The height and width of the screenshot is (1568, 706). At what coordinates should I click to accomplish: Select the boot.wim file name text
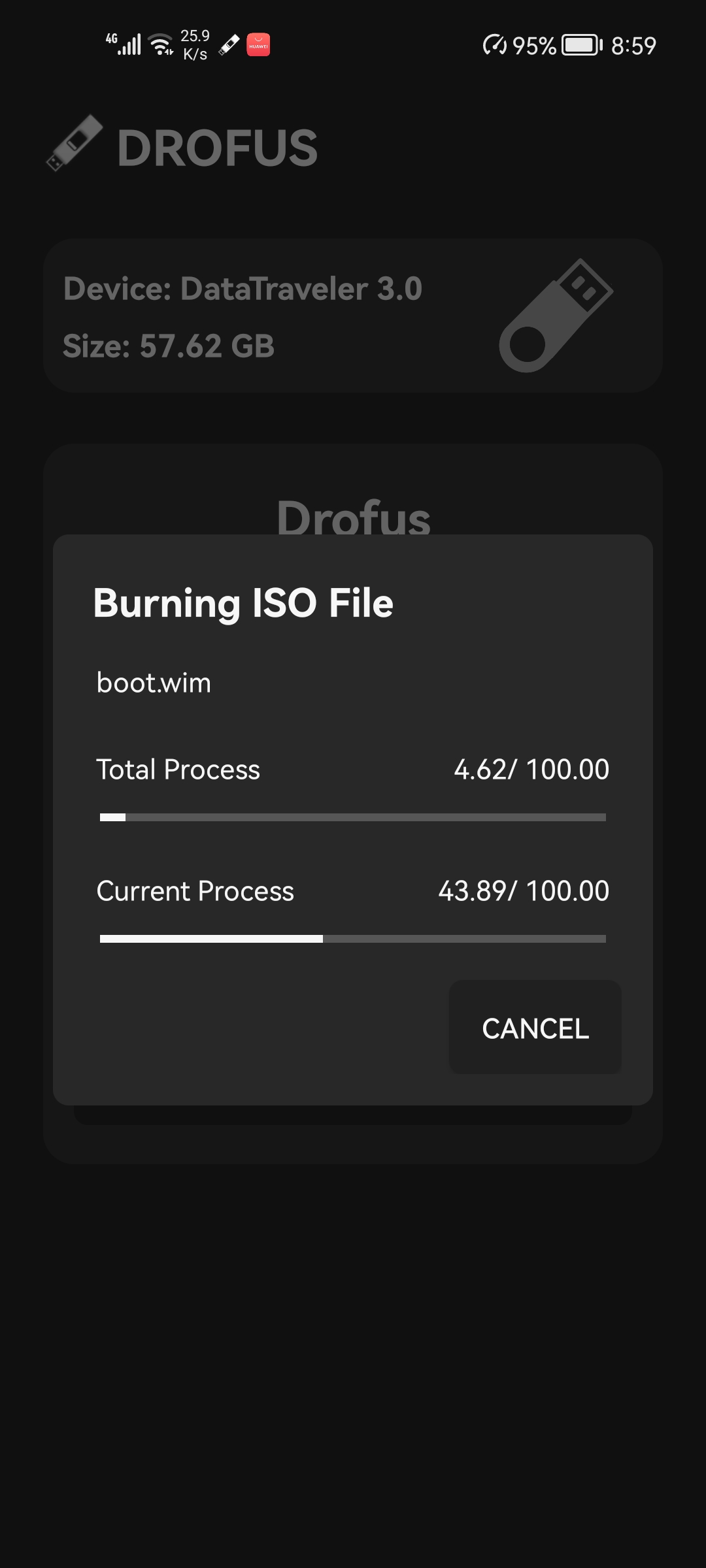tap(154, 683)
